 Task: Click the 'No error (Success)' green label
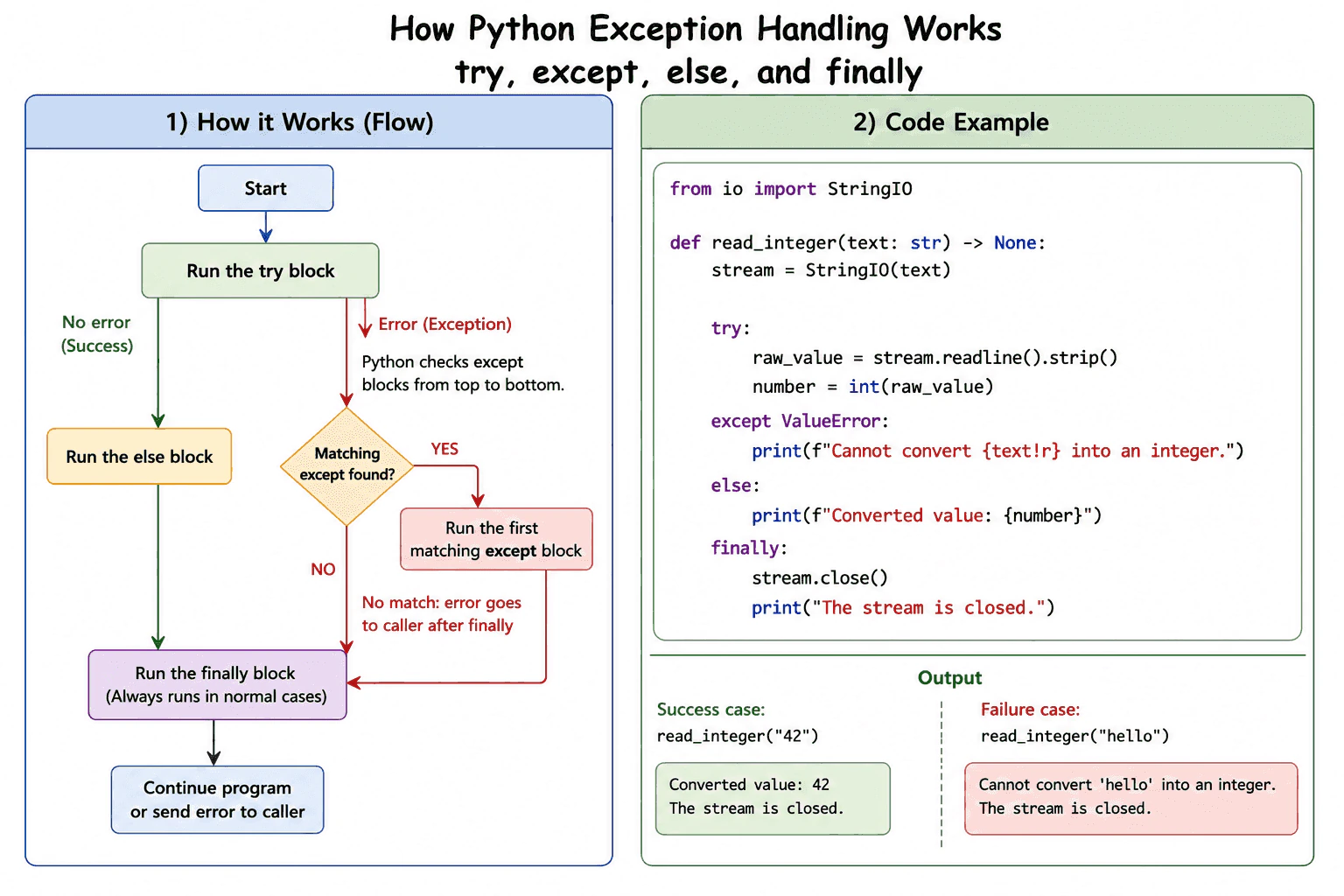pos(97,334)
